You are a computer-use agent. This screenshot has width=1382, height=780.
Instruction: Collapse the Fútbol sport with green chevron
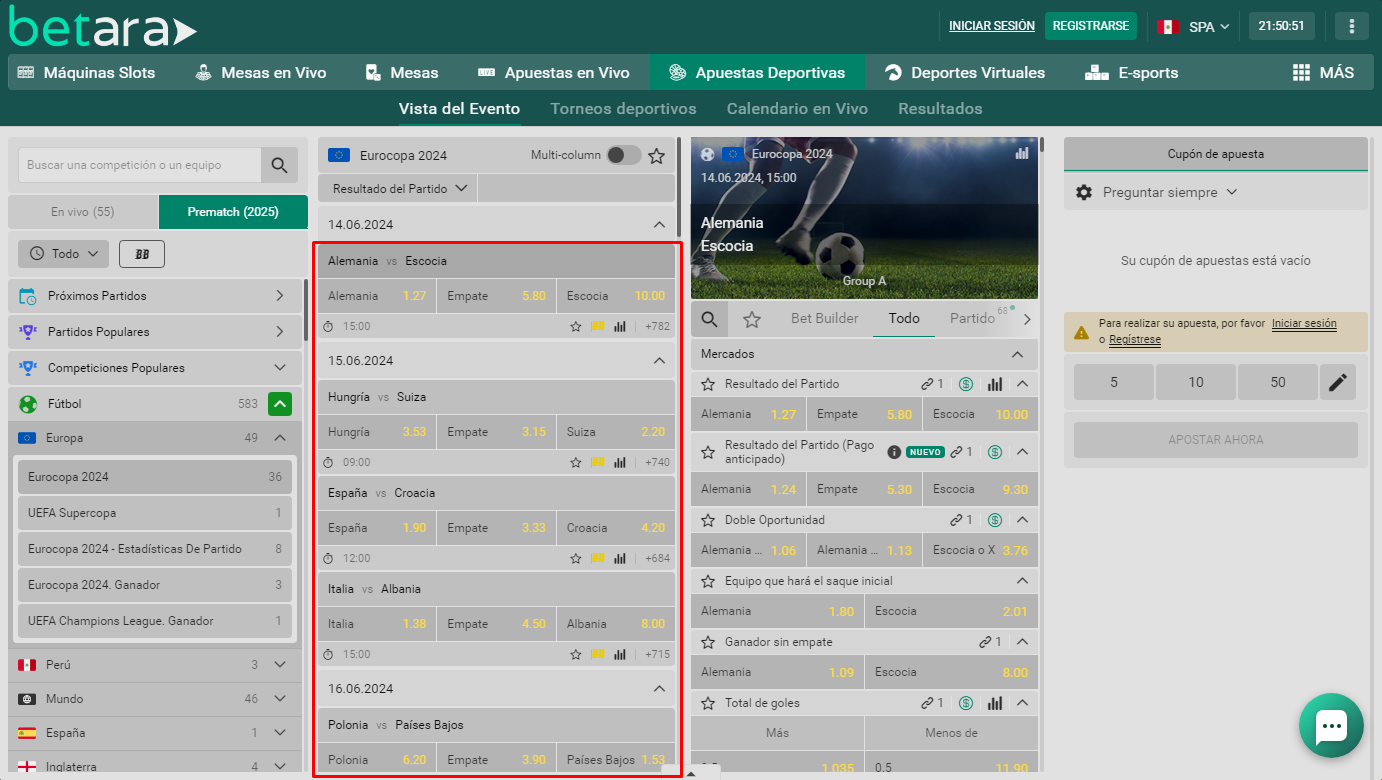(x=280, y=404)
